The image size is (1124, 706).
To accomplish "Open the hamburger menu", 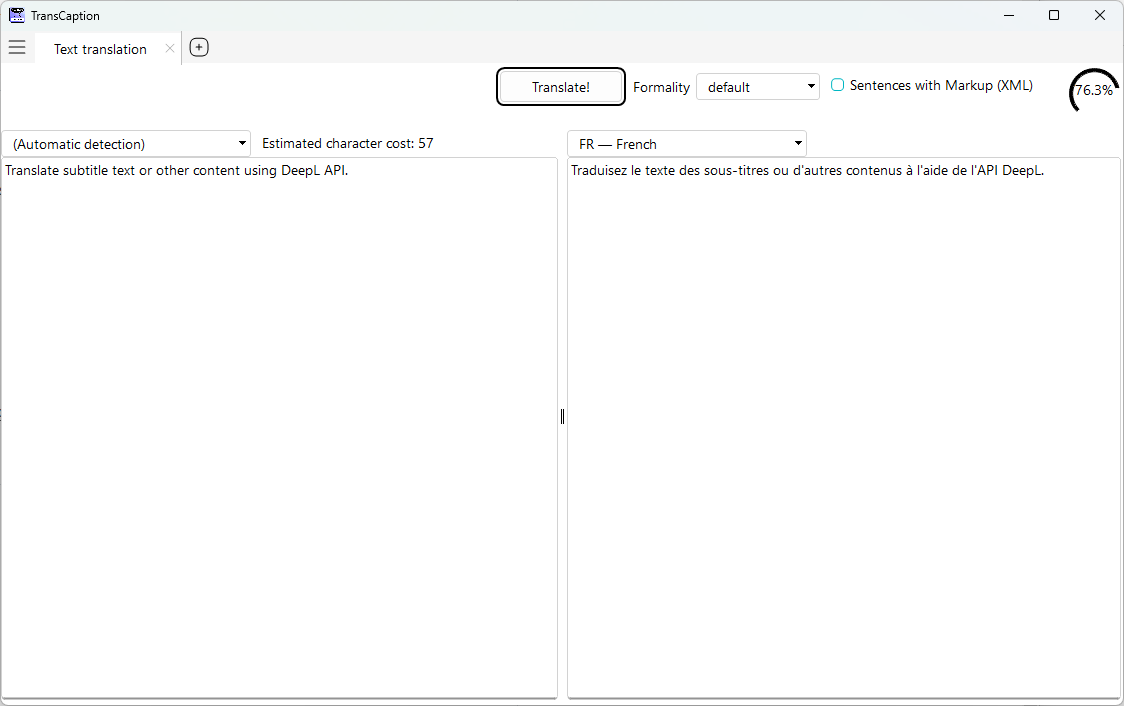I will [x=17, y=47].
